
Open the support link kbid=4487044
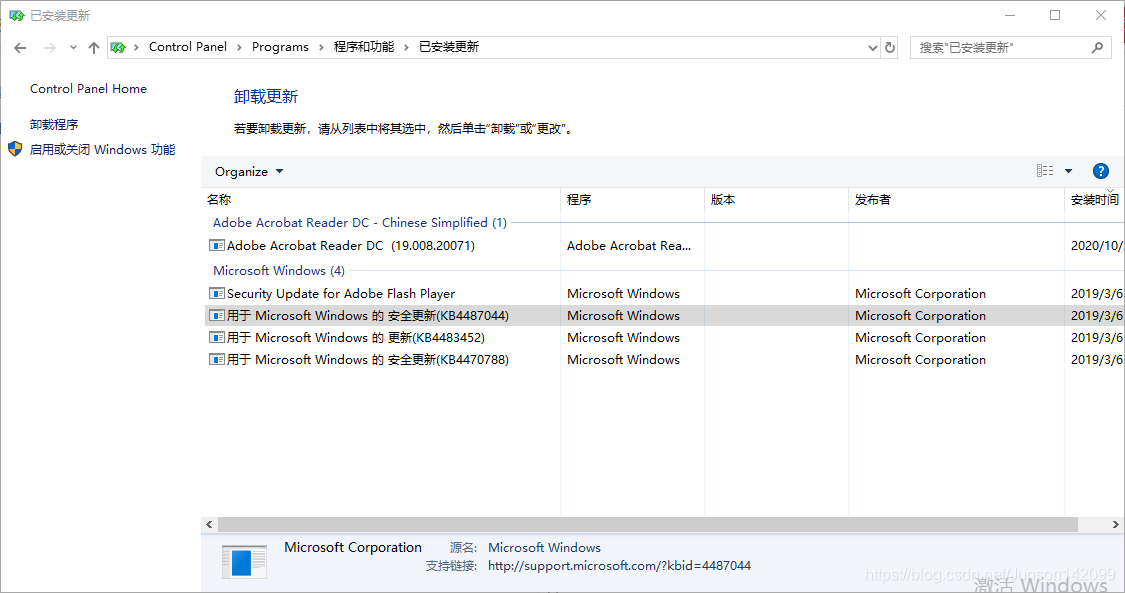click(619, 566)
